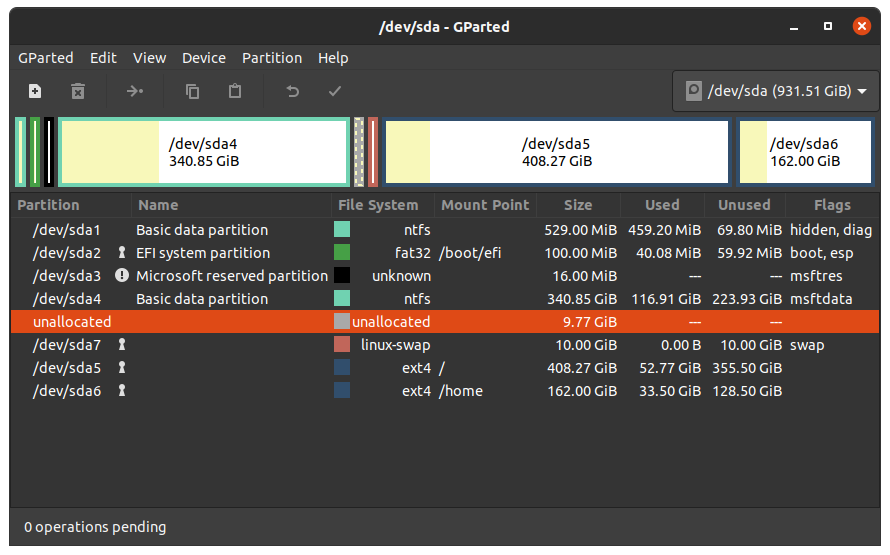Image resolution: width=890 pixels, height=555 pixels.
Task: Click the New partition toolbar icon
Action: pyautogui.click(x=35, y=91)
